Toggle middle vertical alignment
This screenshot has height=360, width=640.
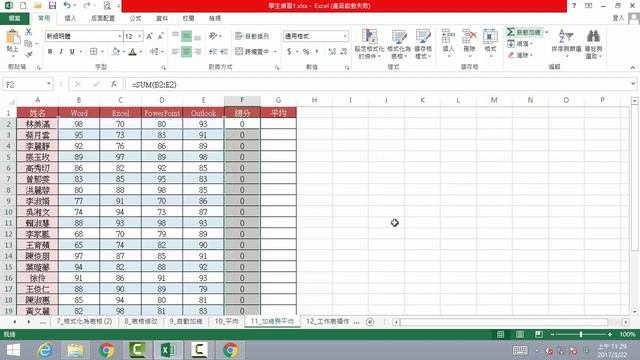pyautogui.click(x=187, y=36)
